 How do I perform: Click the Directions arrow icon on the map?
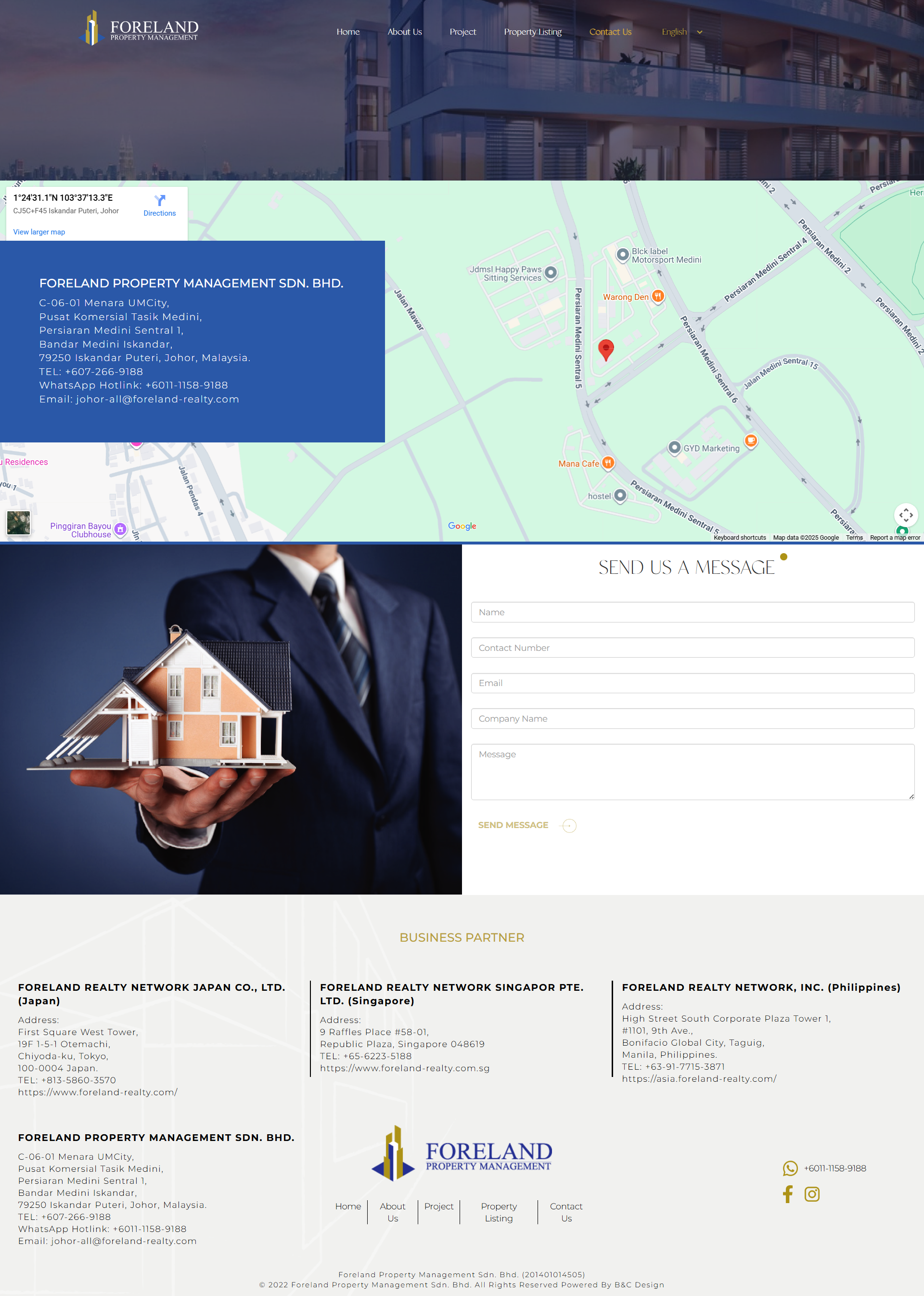coord(160,200)
